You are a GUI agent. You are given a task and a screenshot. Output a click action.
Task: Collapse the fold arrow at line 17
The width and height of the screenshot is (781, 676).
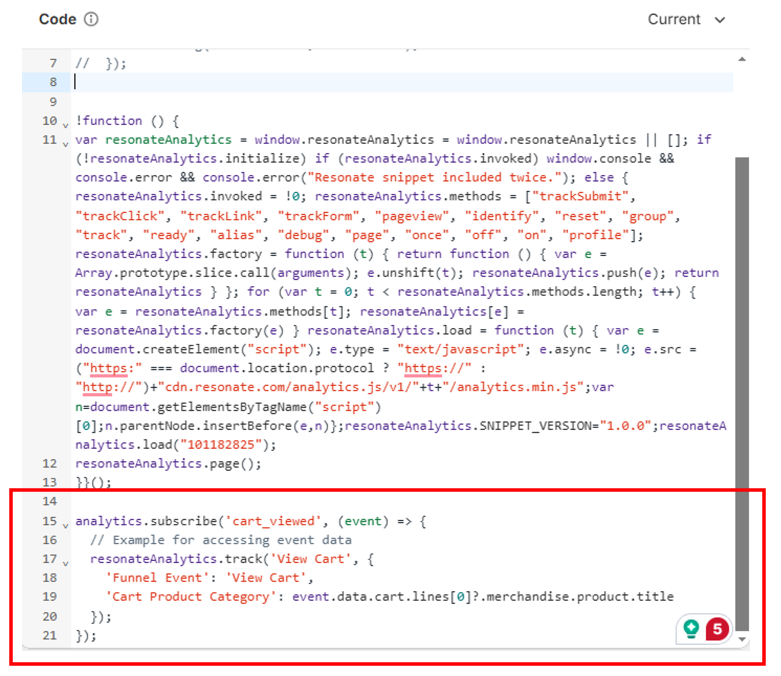click(65, 562)
